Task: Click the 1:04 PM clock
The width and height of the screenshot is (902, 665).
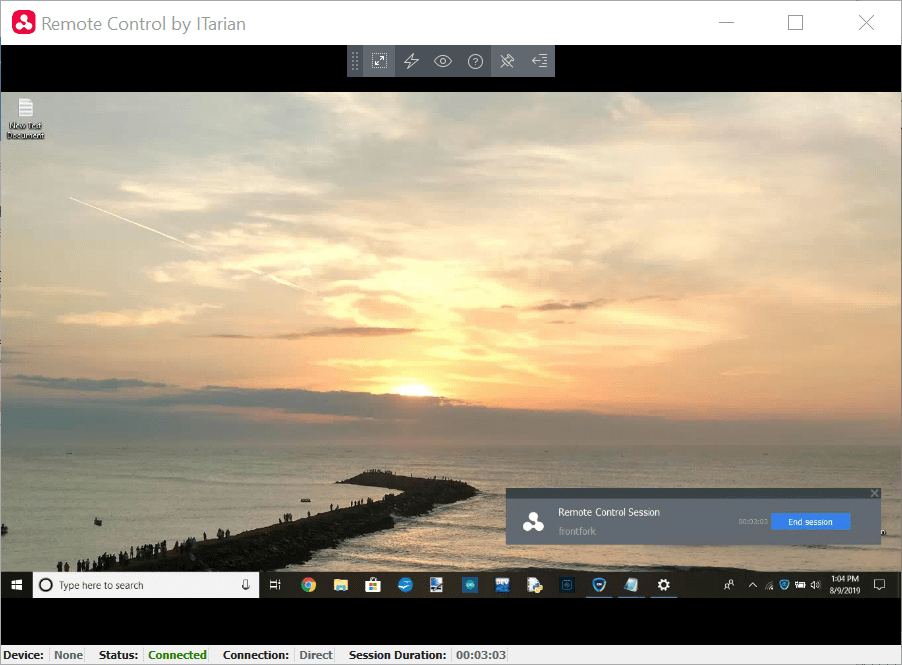Action: pos(844,579)
